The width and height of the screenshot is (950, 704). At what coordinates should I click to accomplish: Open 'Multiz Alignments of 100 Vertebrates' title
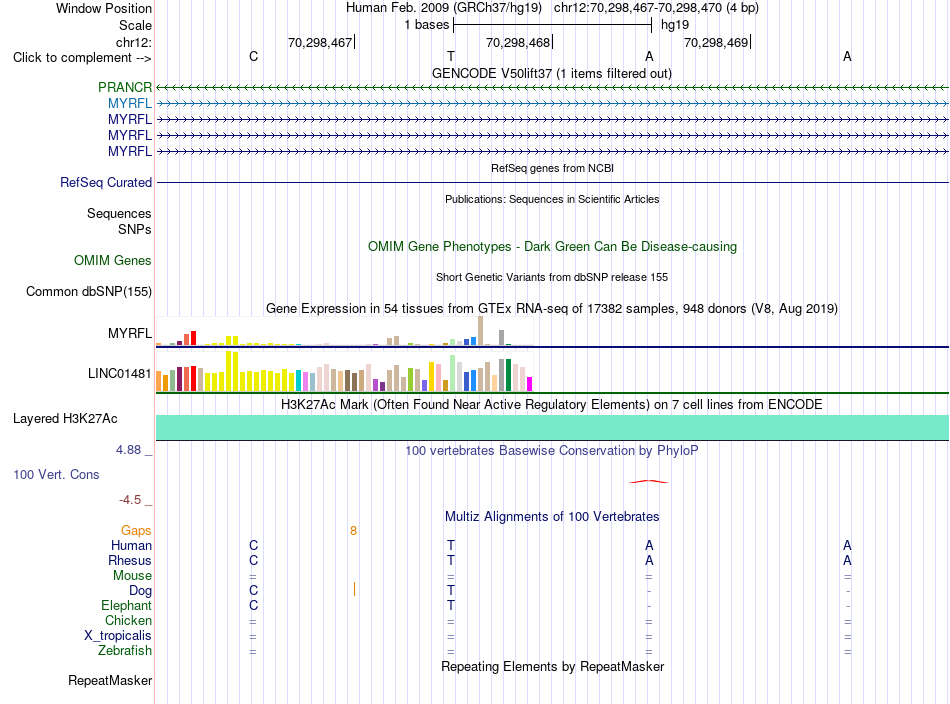[x=552, y=516]
